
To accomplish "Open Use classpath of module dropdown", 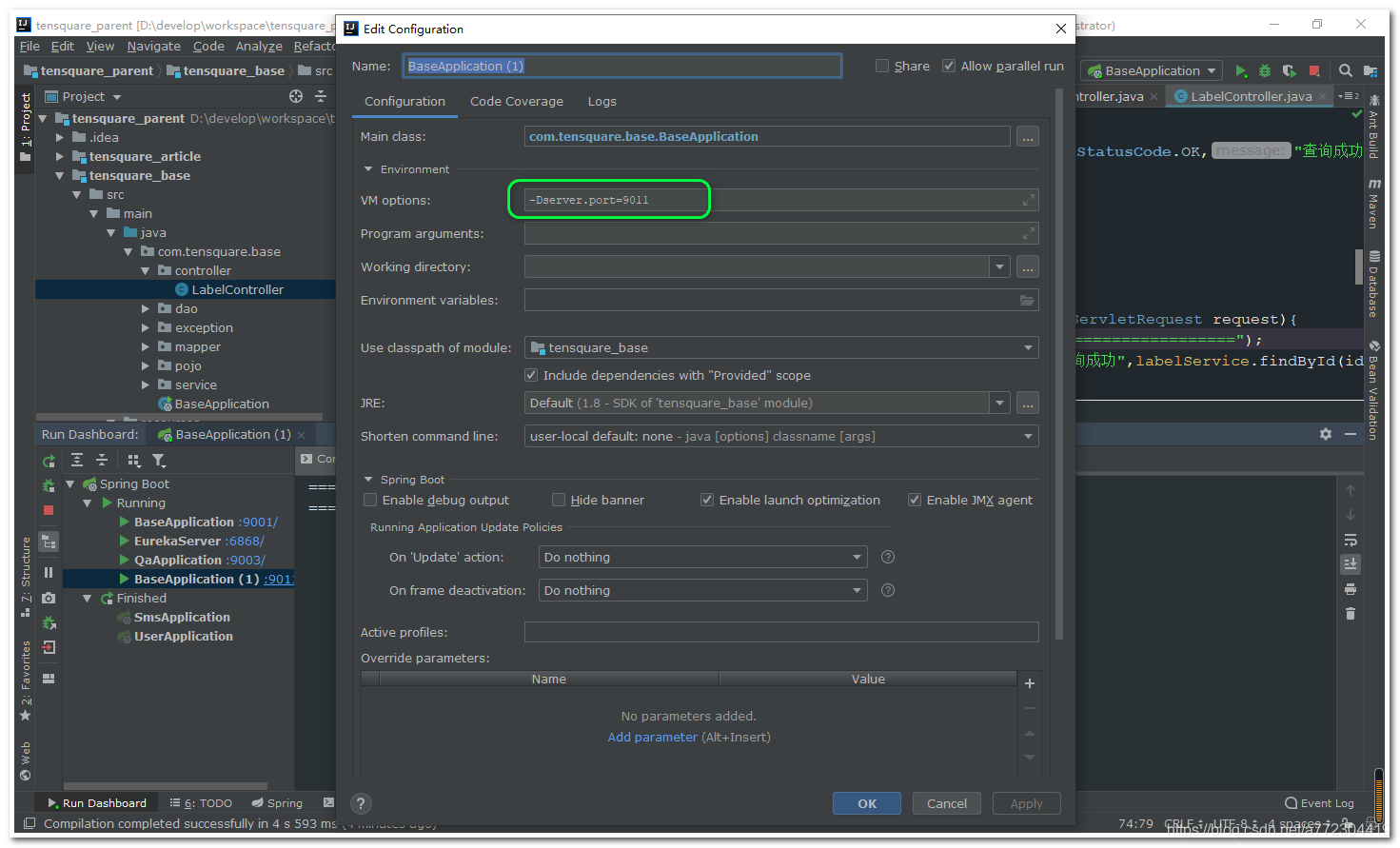I will click(x=781, y=347).
